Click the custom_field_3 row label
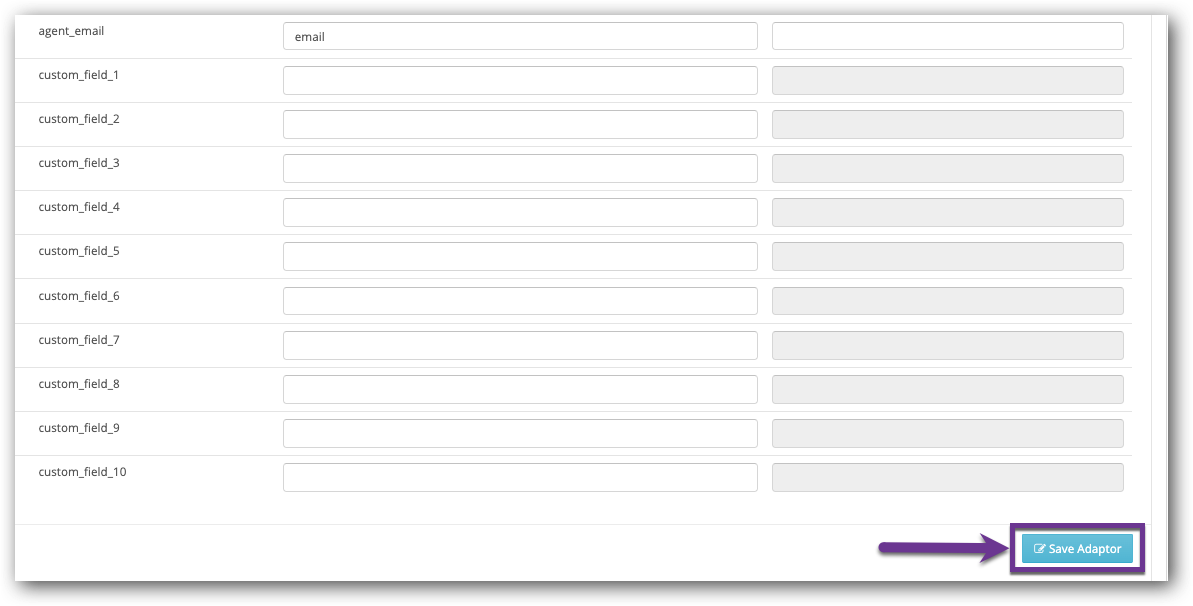1193x606 pixels. (x=79, y=163)
